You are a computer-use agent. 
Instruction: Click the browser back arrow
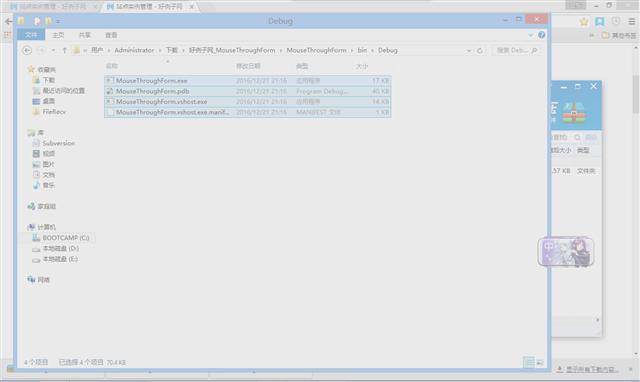pos(9,21)
